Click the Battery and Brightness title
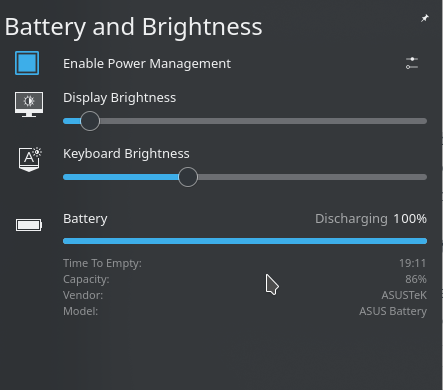The width and height of the screenshot is (443, 390). (x=134, y=27)
